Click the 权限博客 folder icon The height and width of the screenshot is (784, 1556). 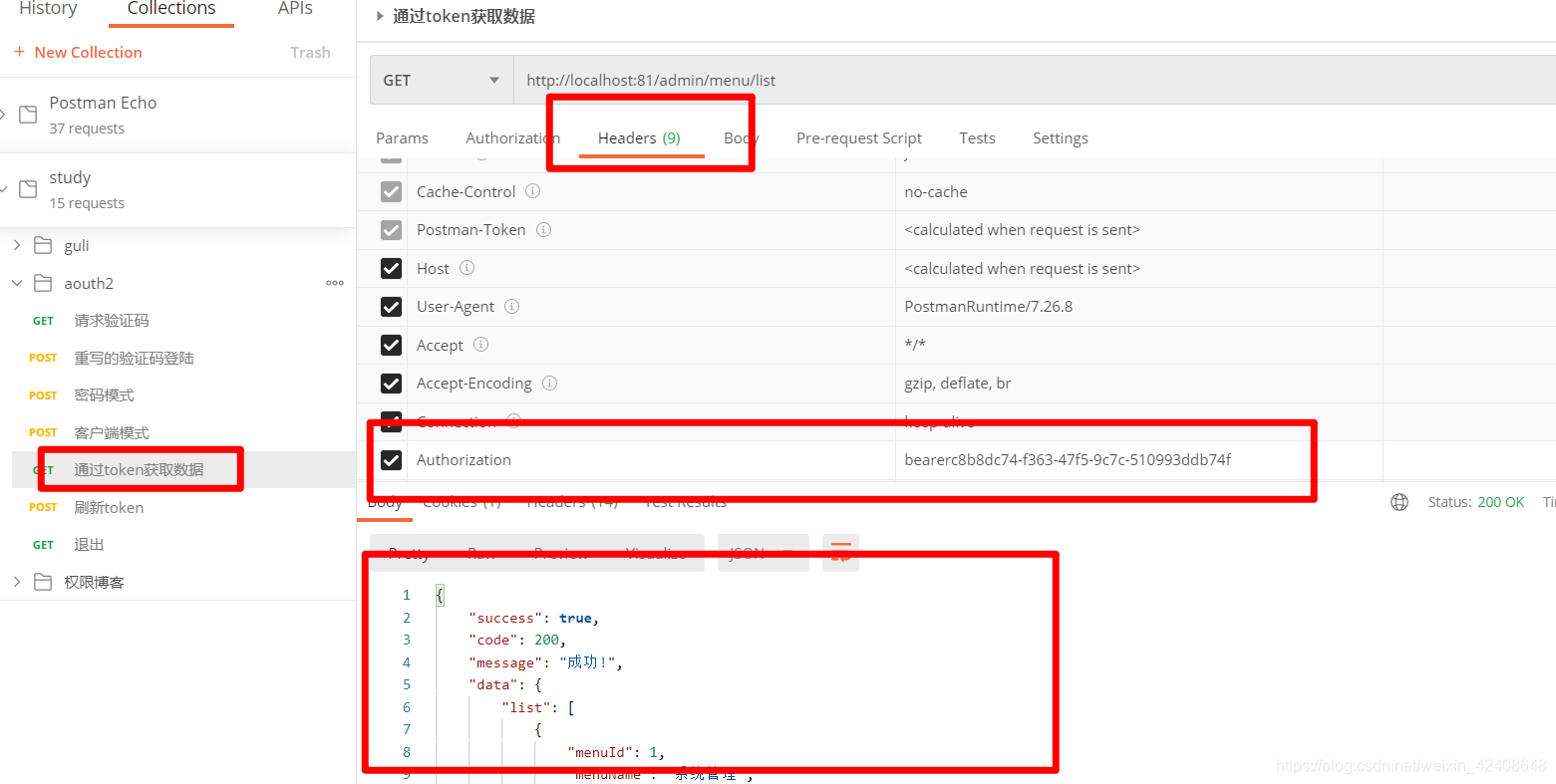(x=43, y=582)
